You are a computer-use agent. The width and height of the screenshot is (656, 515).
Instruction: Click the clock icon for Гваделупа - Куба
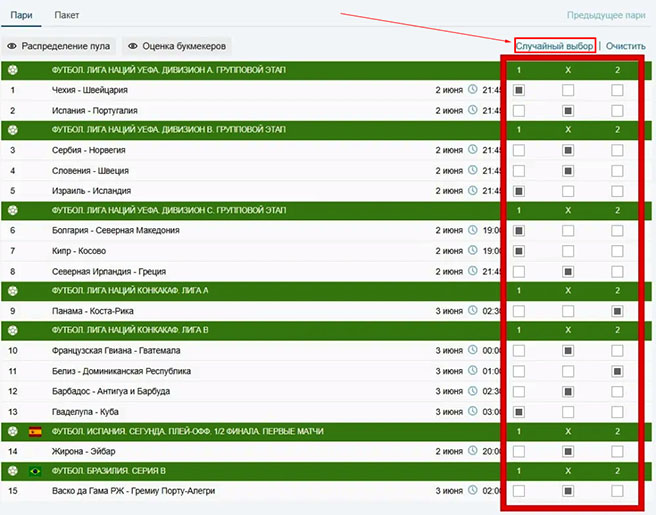[472, 411]
